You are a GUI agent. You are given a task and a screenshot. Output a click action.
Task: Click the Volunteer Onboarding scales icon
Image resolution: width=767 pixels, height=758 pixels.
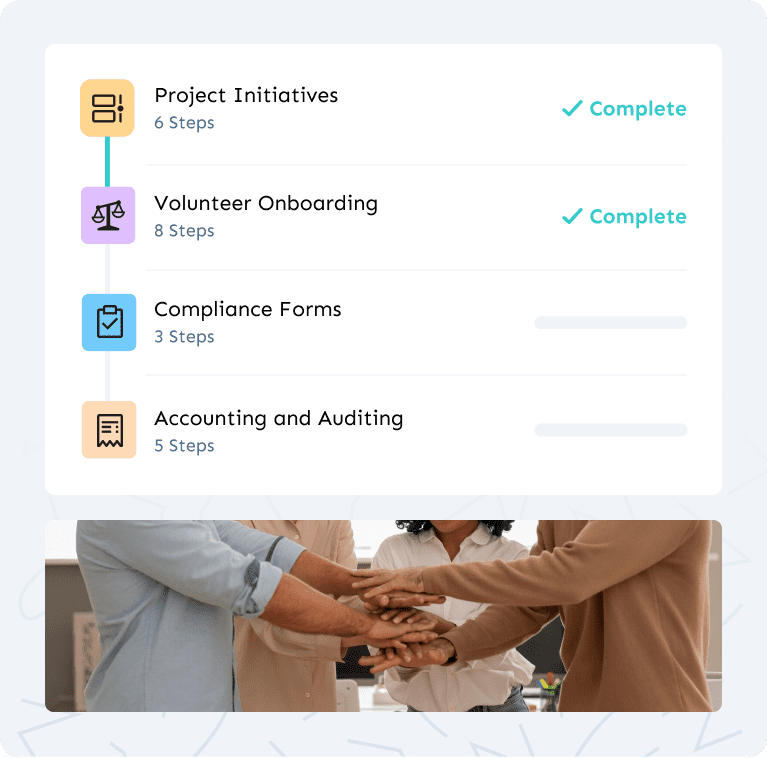[x=107, y=215]
